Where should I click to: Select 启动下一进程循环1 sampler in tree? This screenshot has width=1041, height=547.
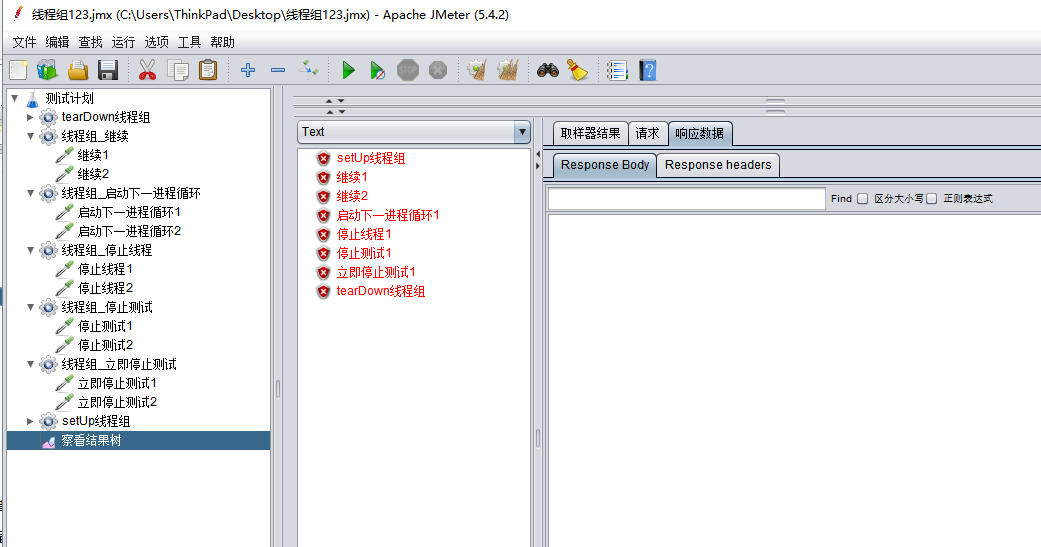[x=129, y=212]
